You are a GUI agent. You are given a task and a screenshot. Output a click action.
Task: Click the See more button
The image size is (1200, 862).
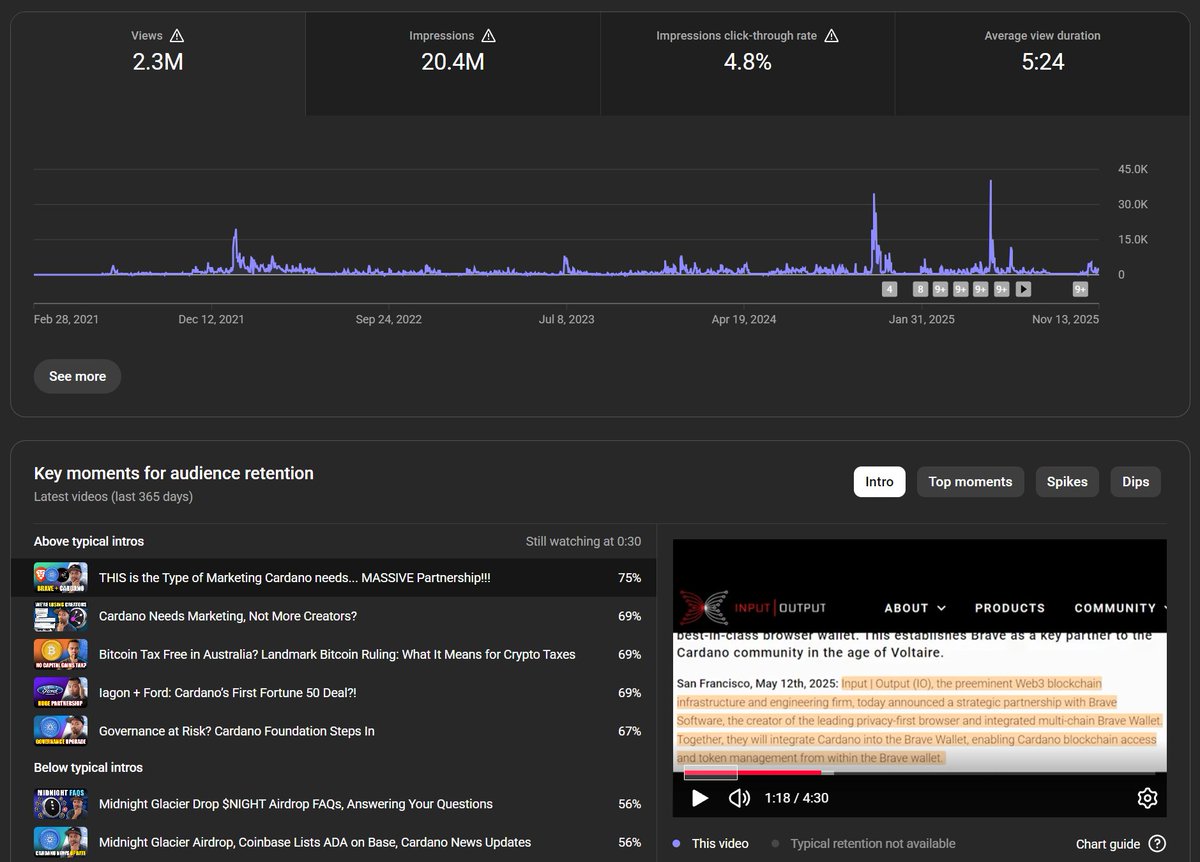coord(77,376)
